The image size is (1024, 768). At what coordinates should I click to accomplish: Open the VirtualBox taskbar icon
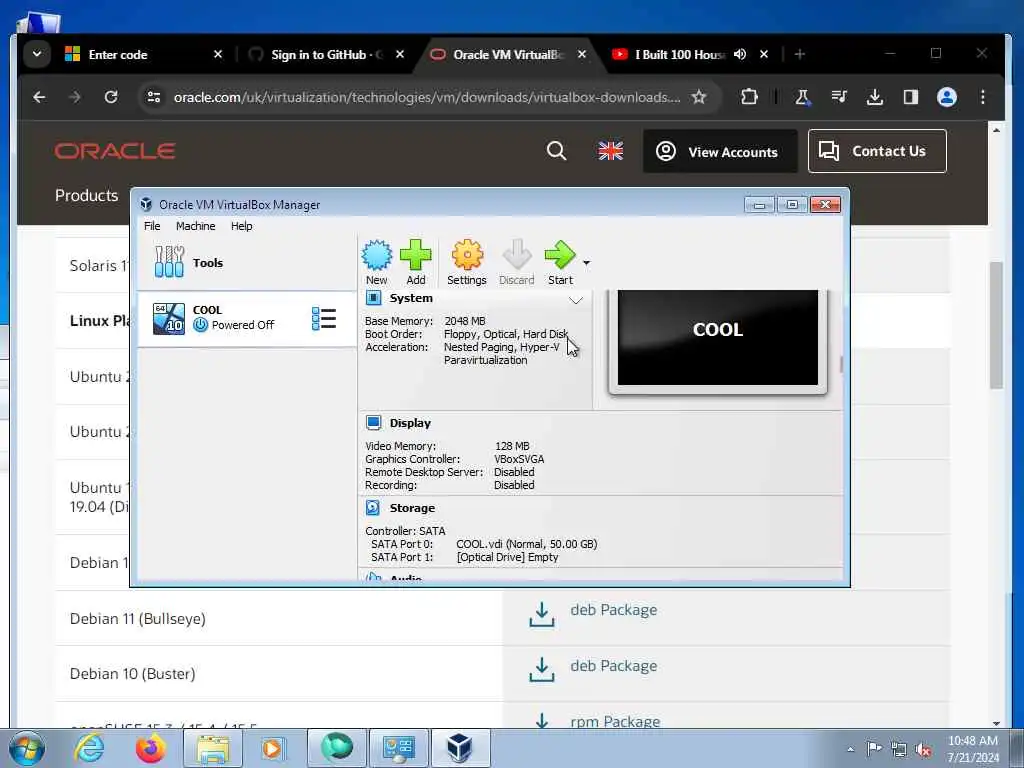pyautogui.click(x=460, y=748)
